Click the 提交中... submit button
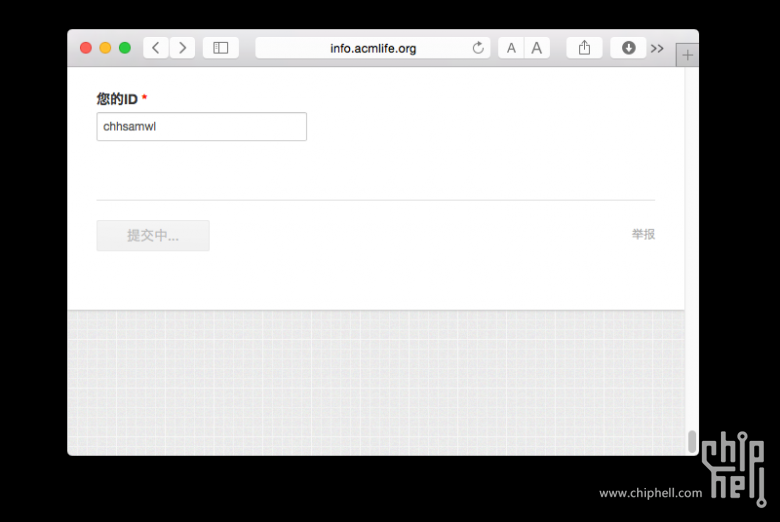 pyautogui.click(x=153, y=235)
